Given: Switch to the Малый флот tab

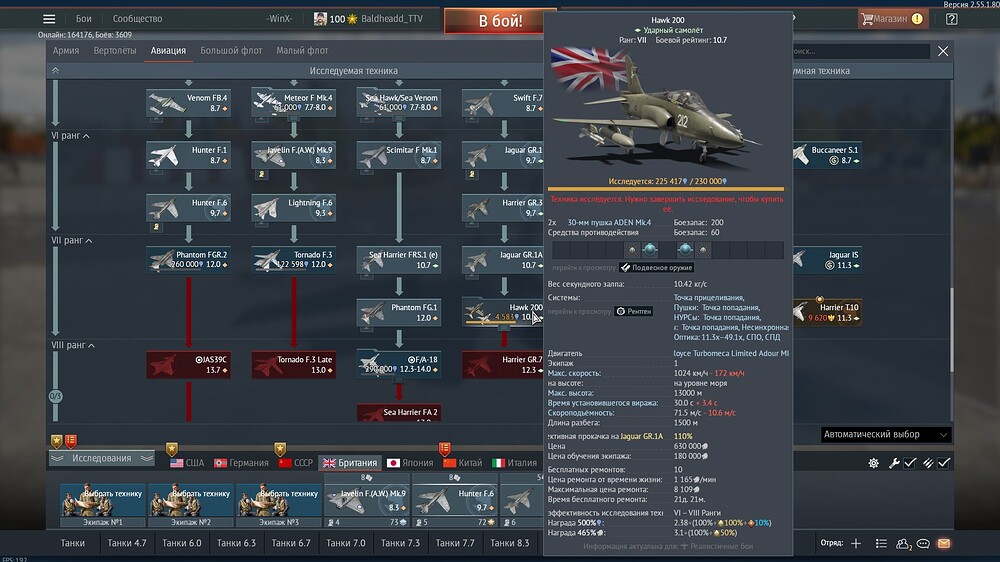Looking at the screenshot, I should tap(302, 50).
